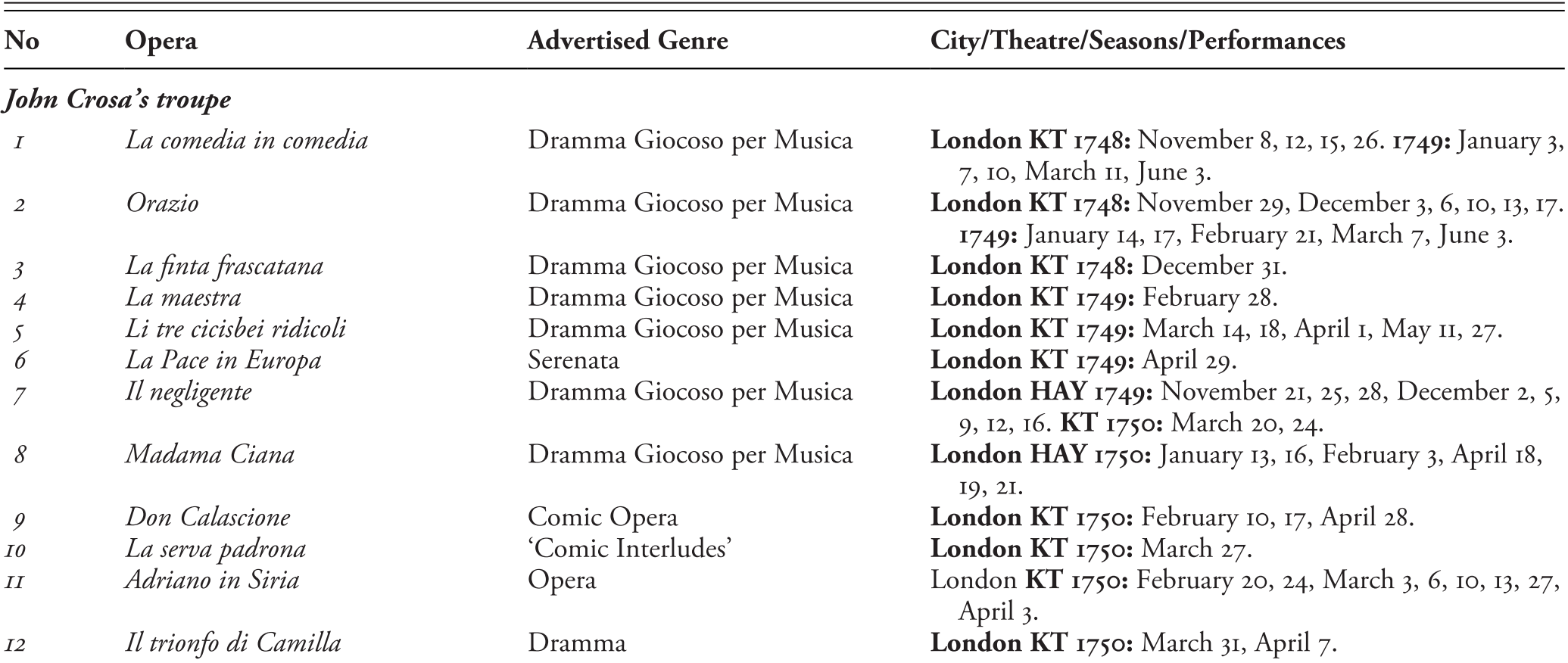
Task: Click the "'Comic Interludes'" genre text
Action: pos(628,549)
